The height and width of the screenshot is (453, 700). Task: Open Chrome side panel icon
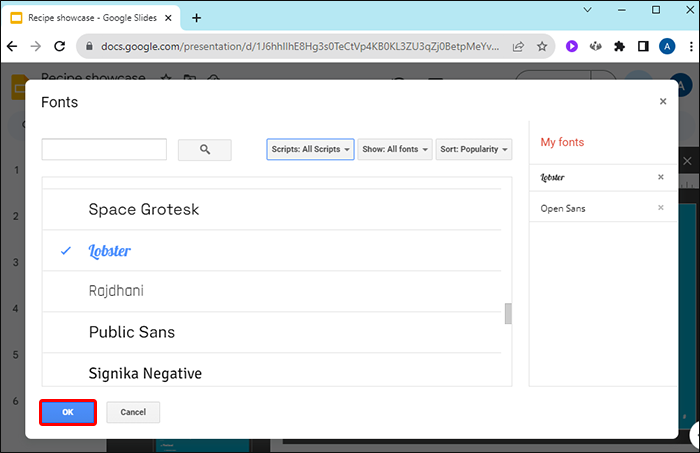[644, 46]
